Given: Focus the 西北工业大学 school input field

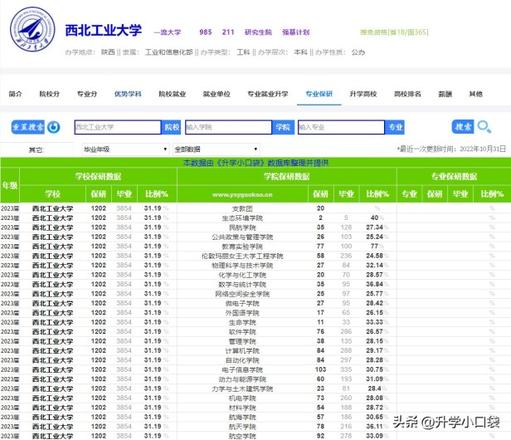Looking at the screenshot, I should (118, 127).
